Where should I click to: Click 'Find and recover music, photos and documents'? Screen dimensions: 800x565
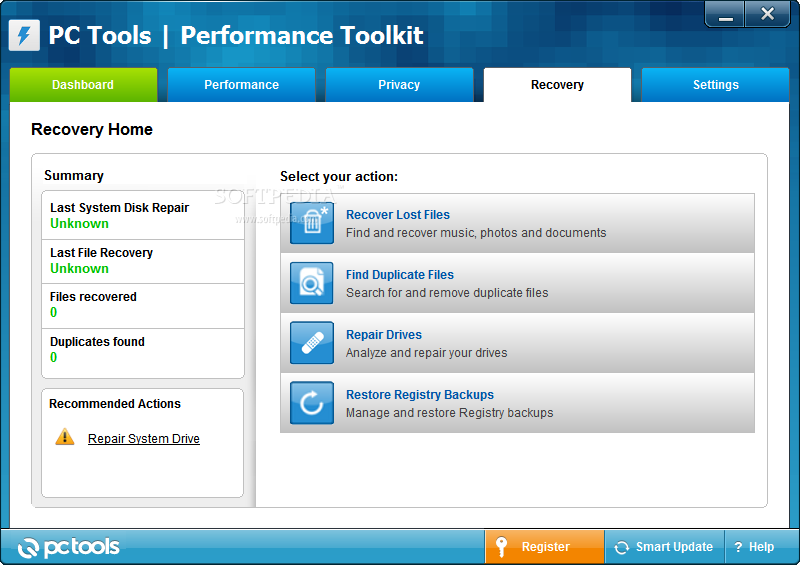476,233
